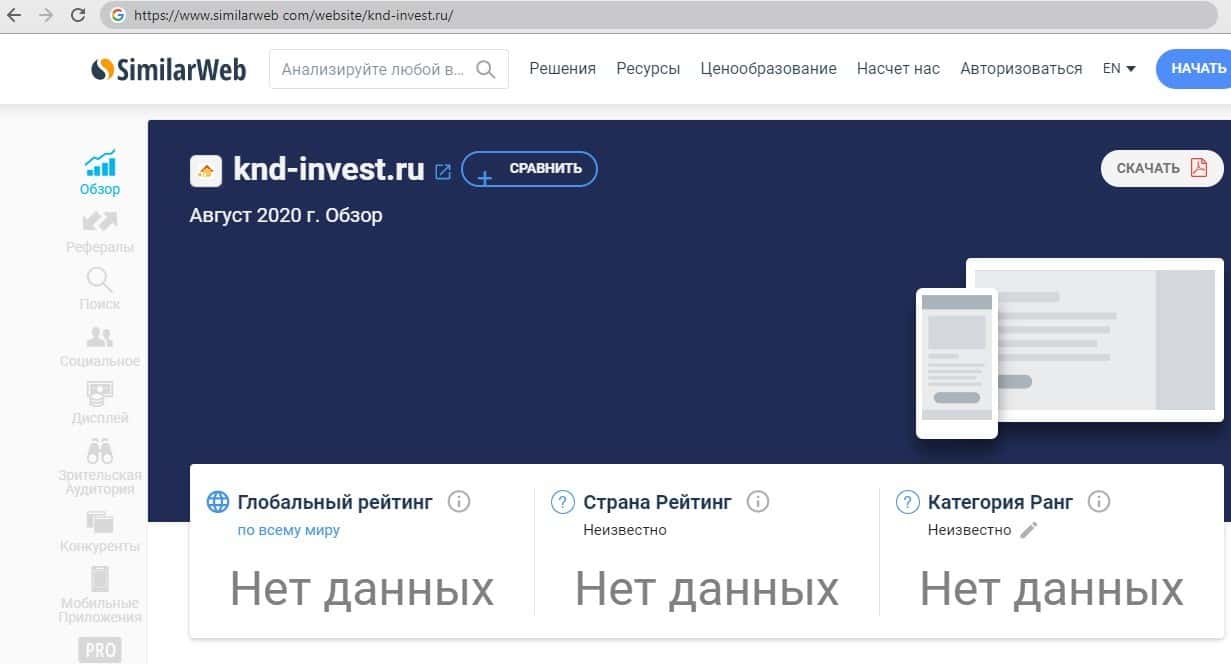Expand the EN language dropdown
Viewport: 1231px width, 664px height.
1119,69
